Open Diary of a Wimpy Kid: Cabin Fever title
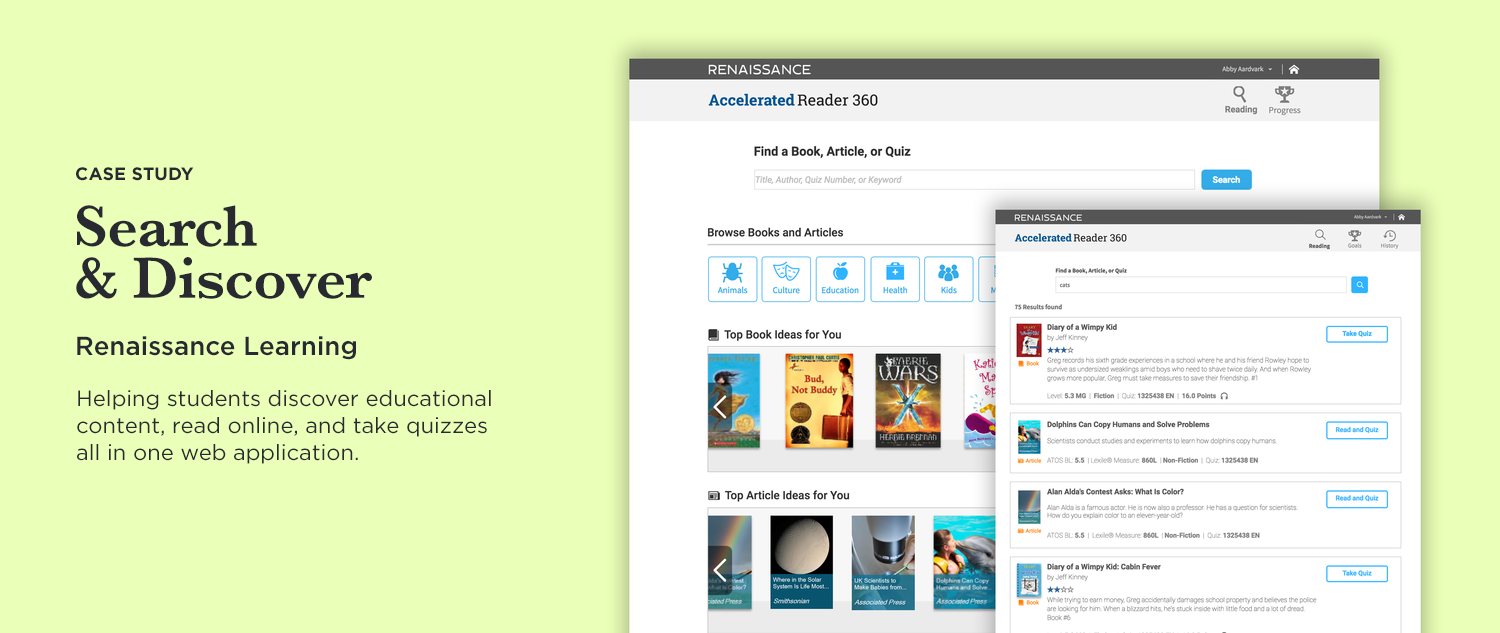 pos(1104,567)
